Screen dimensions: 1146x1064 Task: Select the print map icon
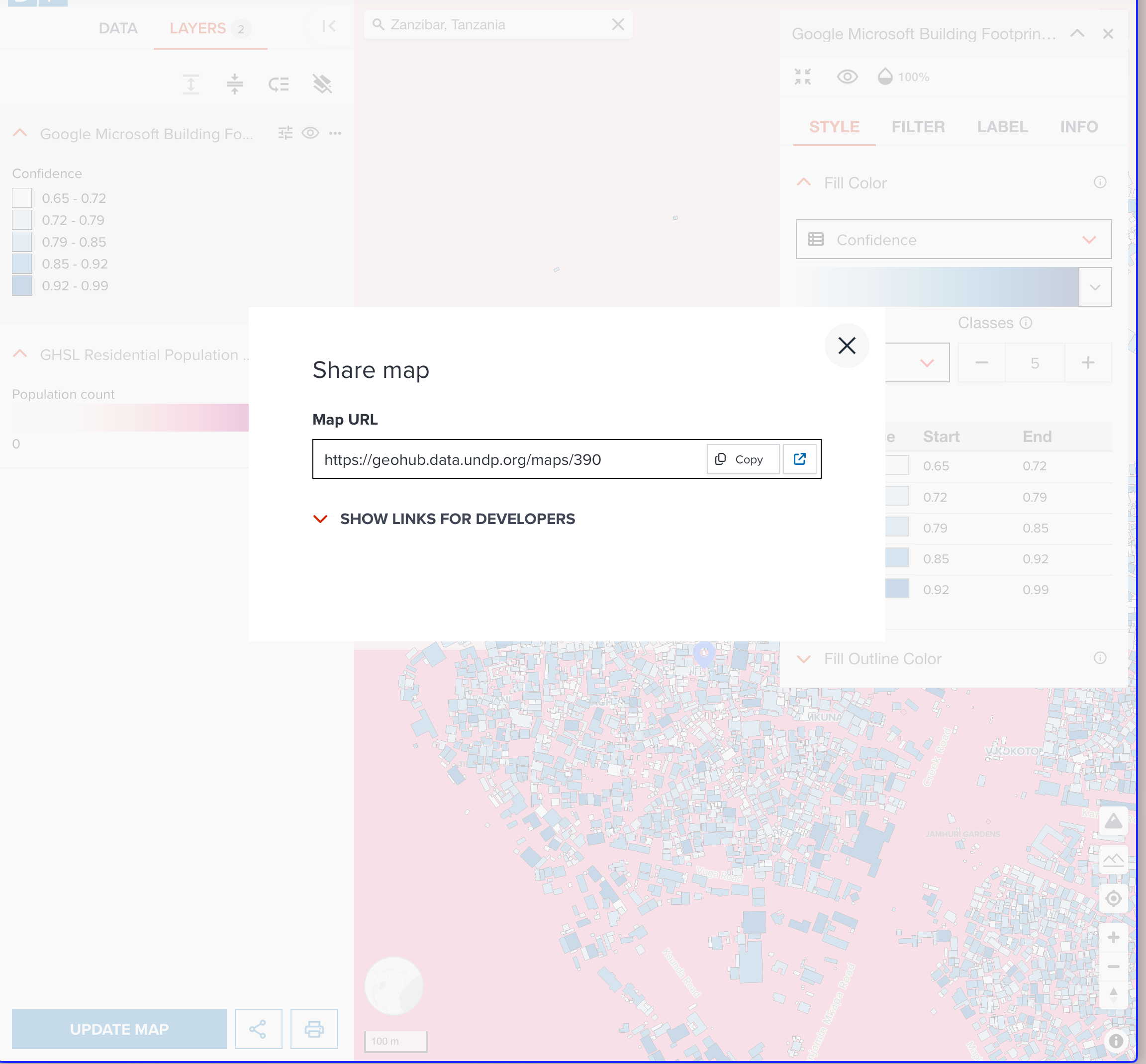pyautogui.click(x=315, y=1029)
